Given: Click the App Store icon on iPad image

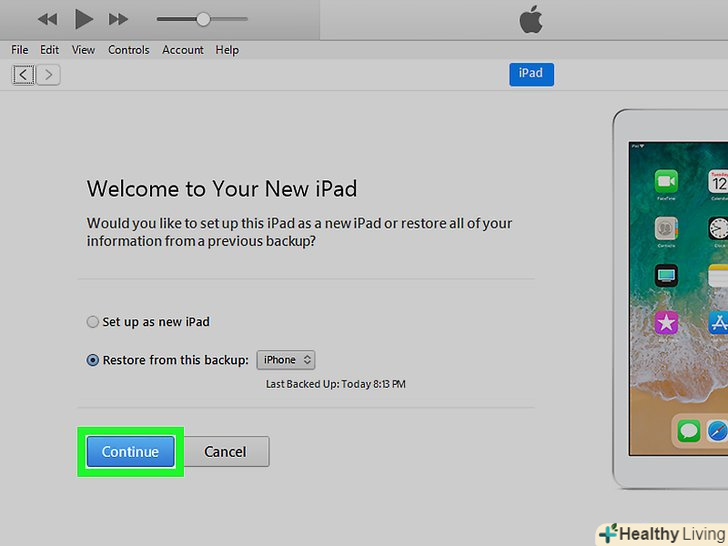Looking at the screenshot, I should (x=718, y=322).
